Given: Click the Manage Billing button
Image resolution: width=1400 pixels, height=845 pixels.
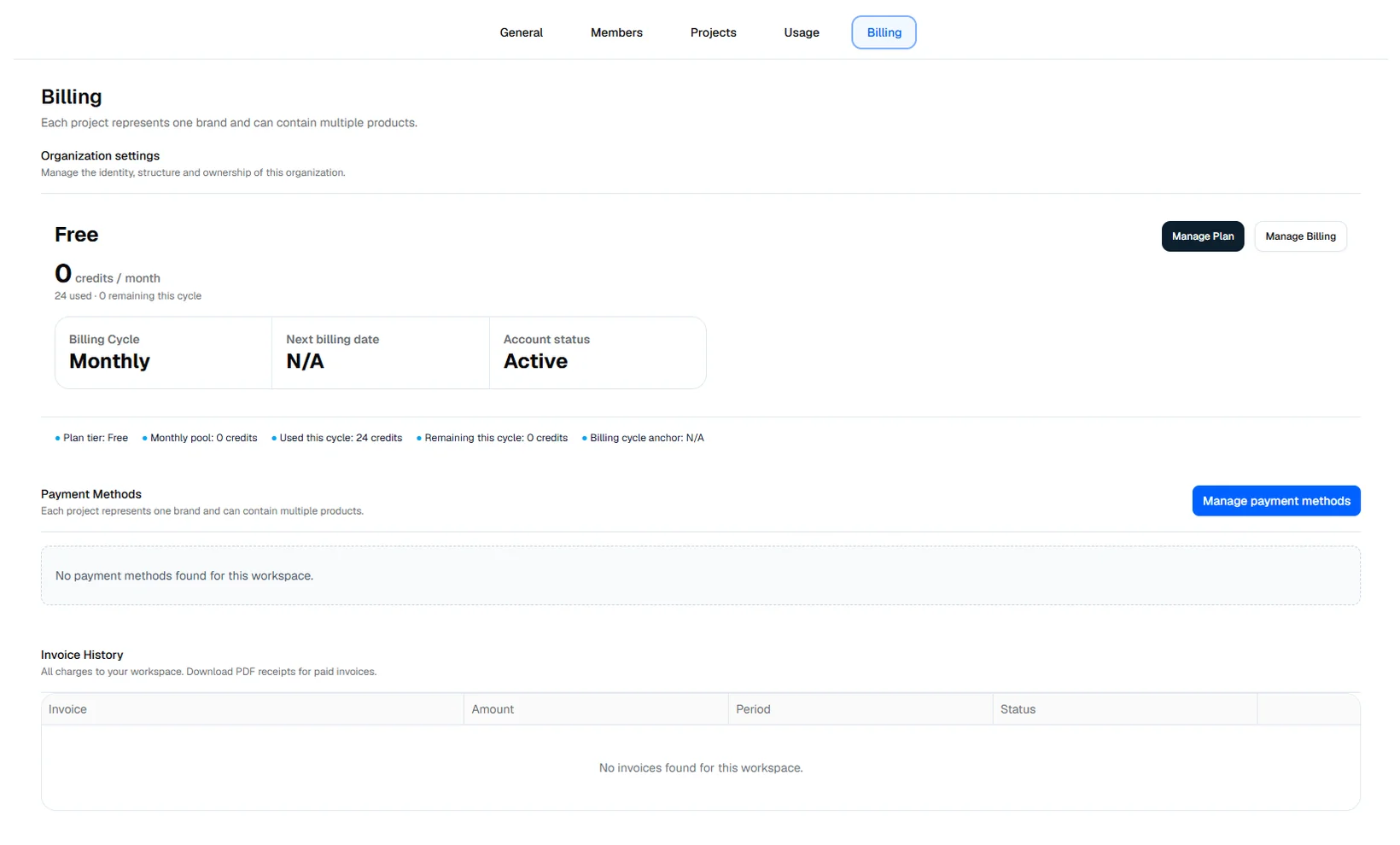Looking at the screenshot, I should (x=1300, y=236).
